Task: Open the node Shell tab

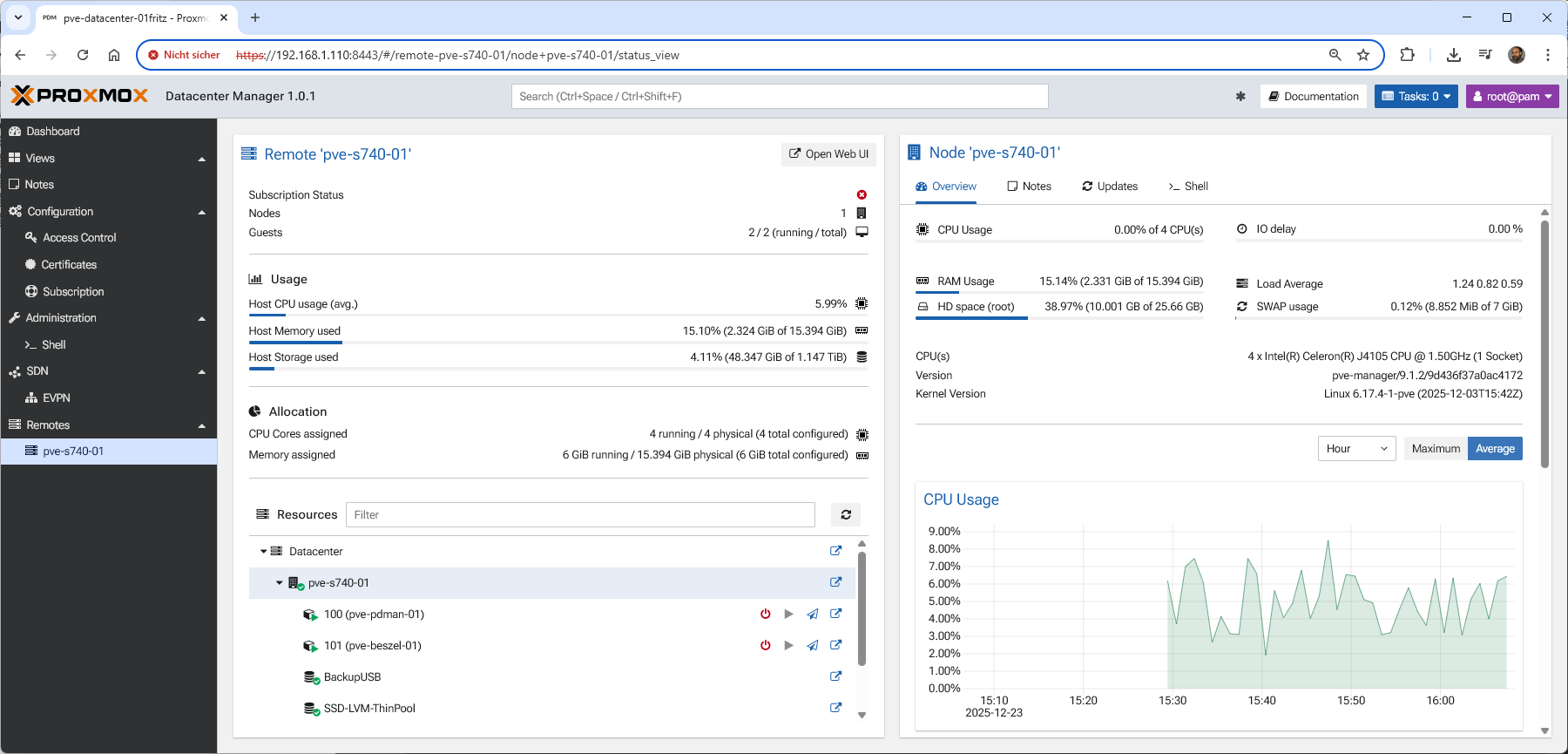Action: coord(1188,187)
